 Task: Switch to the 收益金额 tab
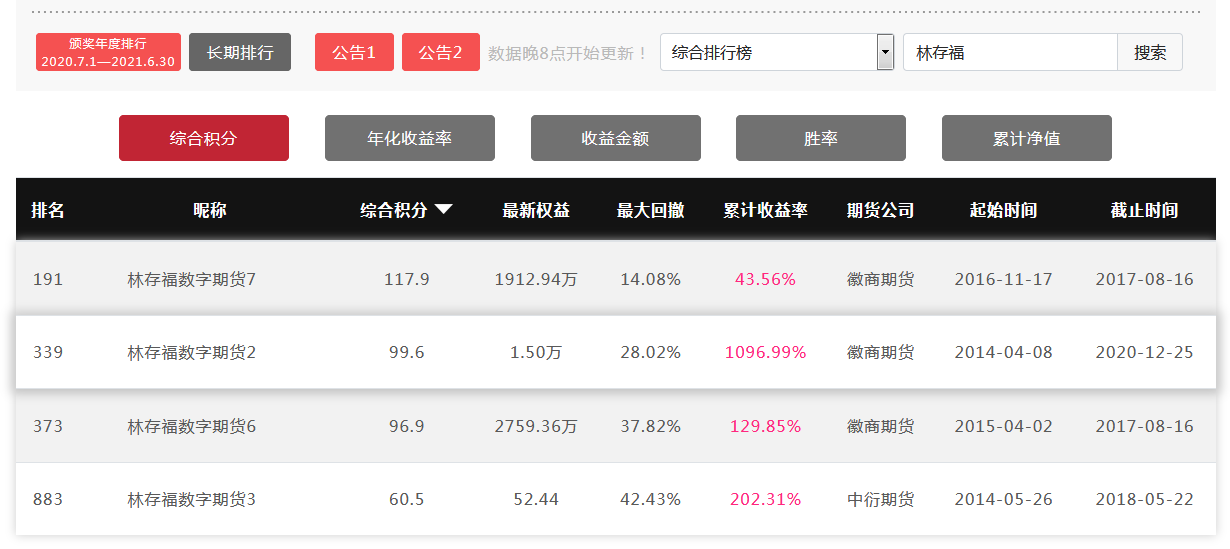point(616,138)
